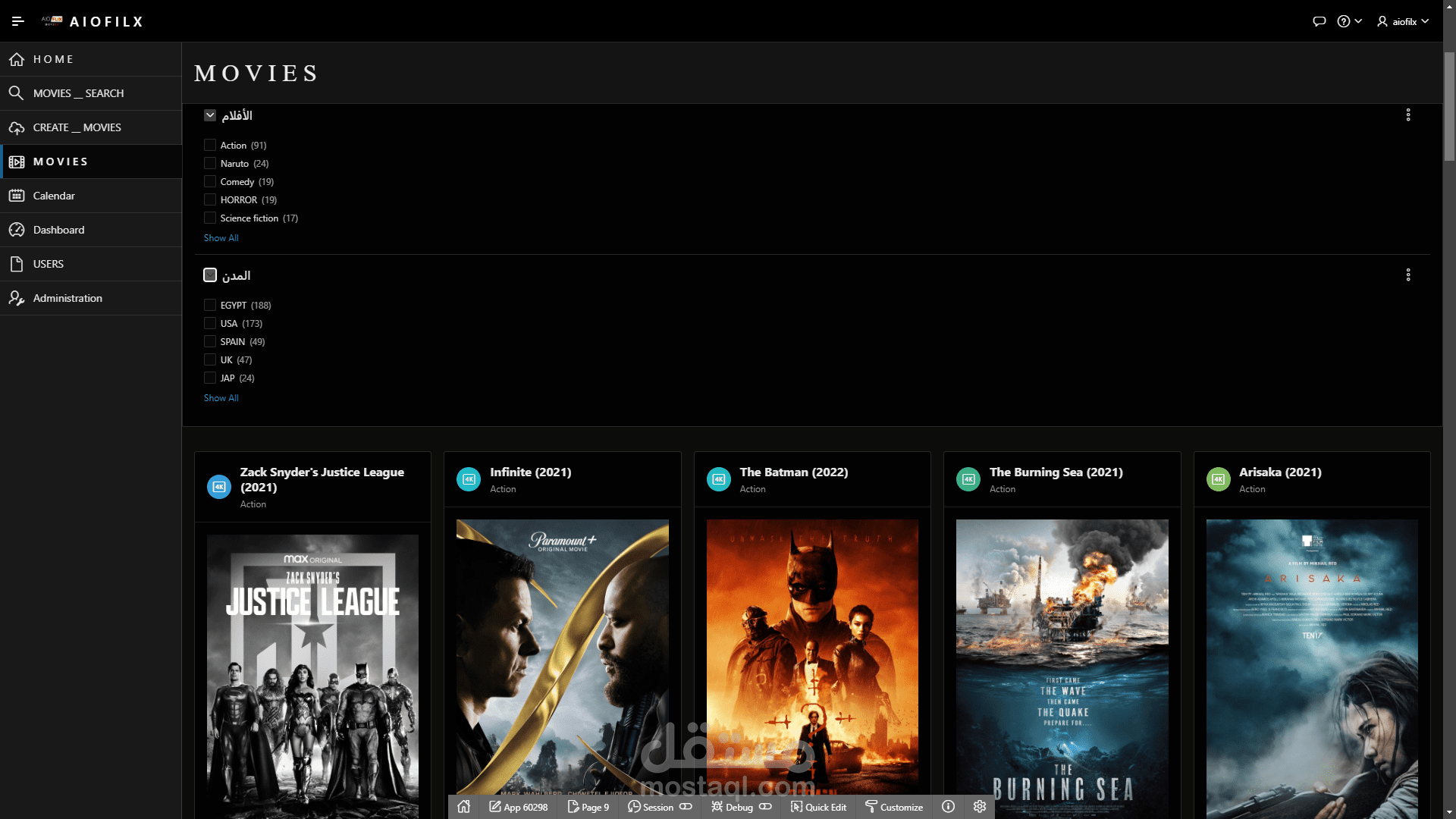Image resolution: width=1456 pixels, height=819 pixels.
Task: Click the 4K badge on Infinite (2021)
Action: pos(469,479)
